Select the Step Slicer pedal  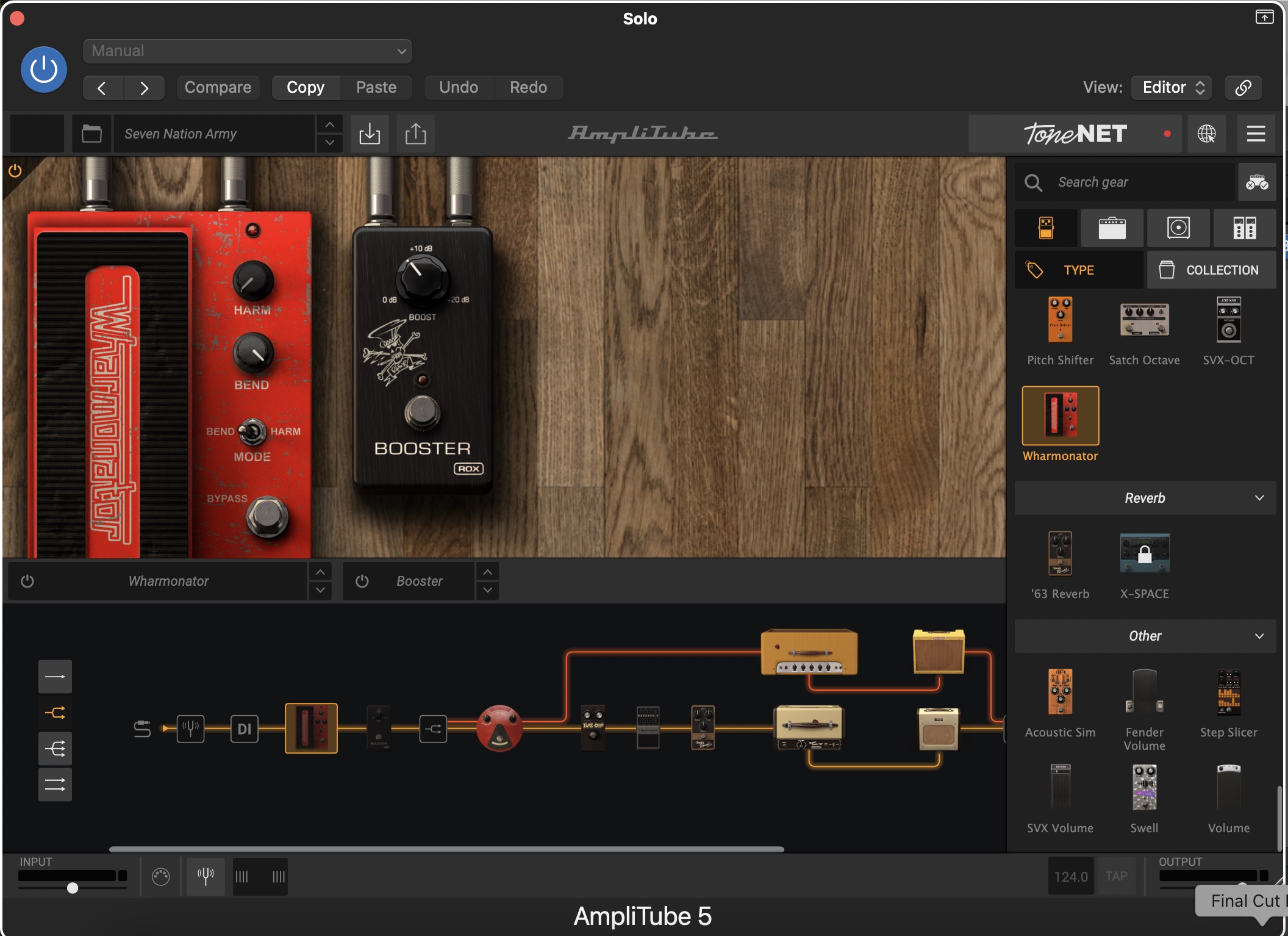point(1228,704)
